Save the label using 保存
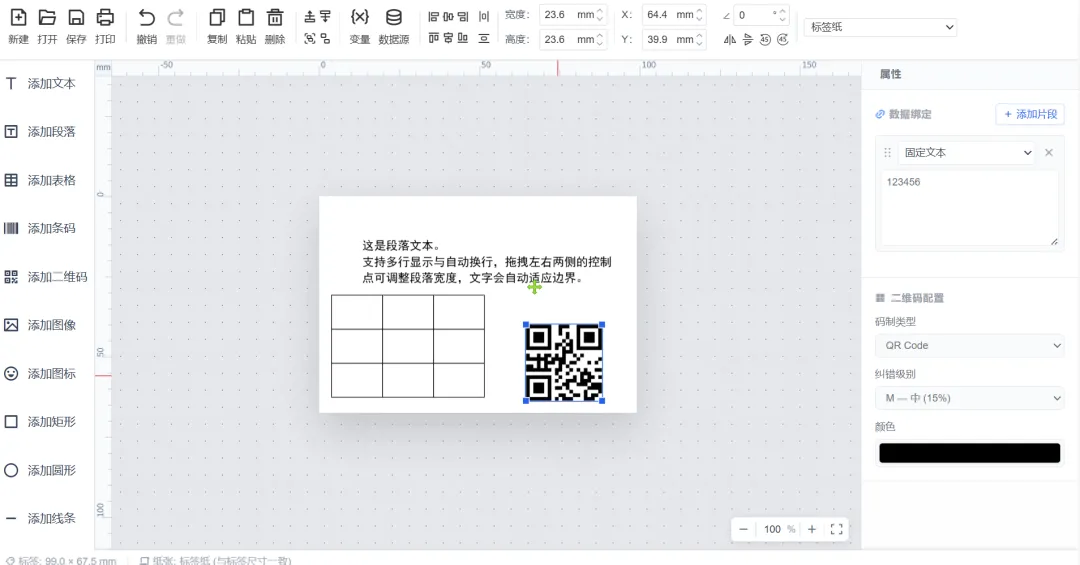The image size is (1080, 565). 76,26
